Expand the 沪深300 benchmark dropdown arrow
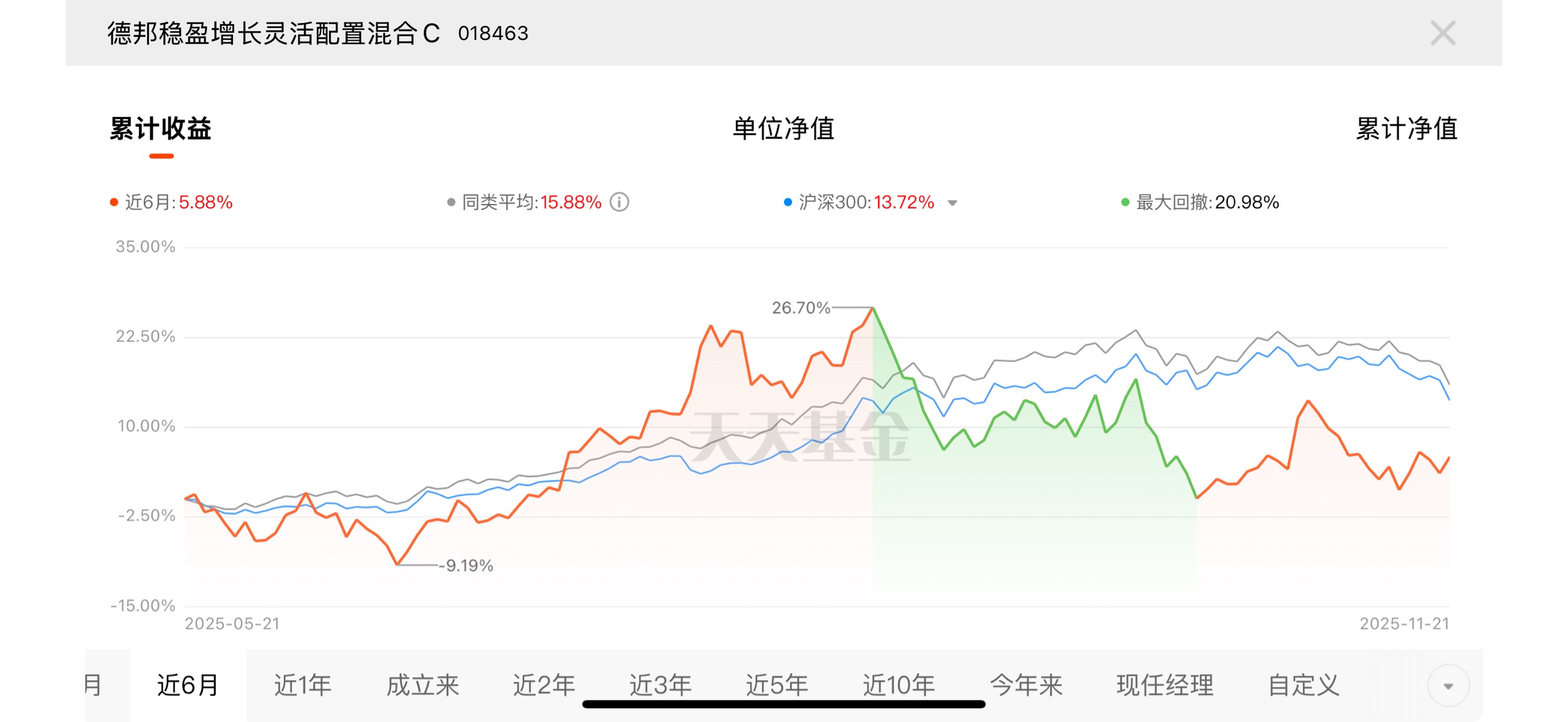Viewport: 1568px width, 722px height. click(952, 203)
